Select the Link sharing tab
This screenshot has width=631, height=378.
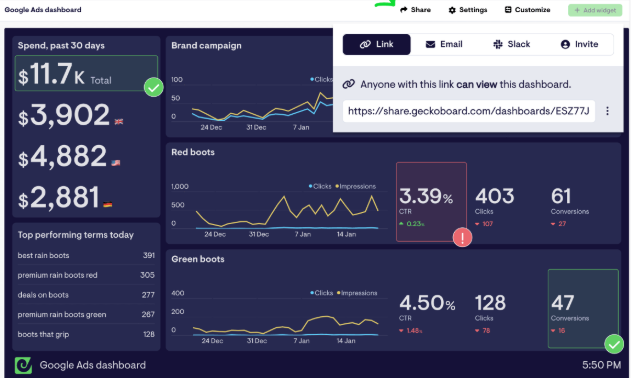click(377, 44)
